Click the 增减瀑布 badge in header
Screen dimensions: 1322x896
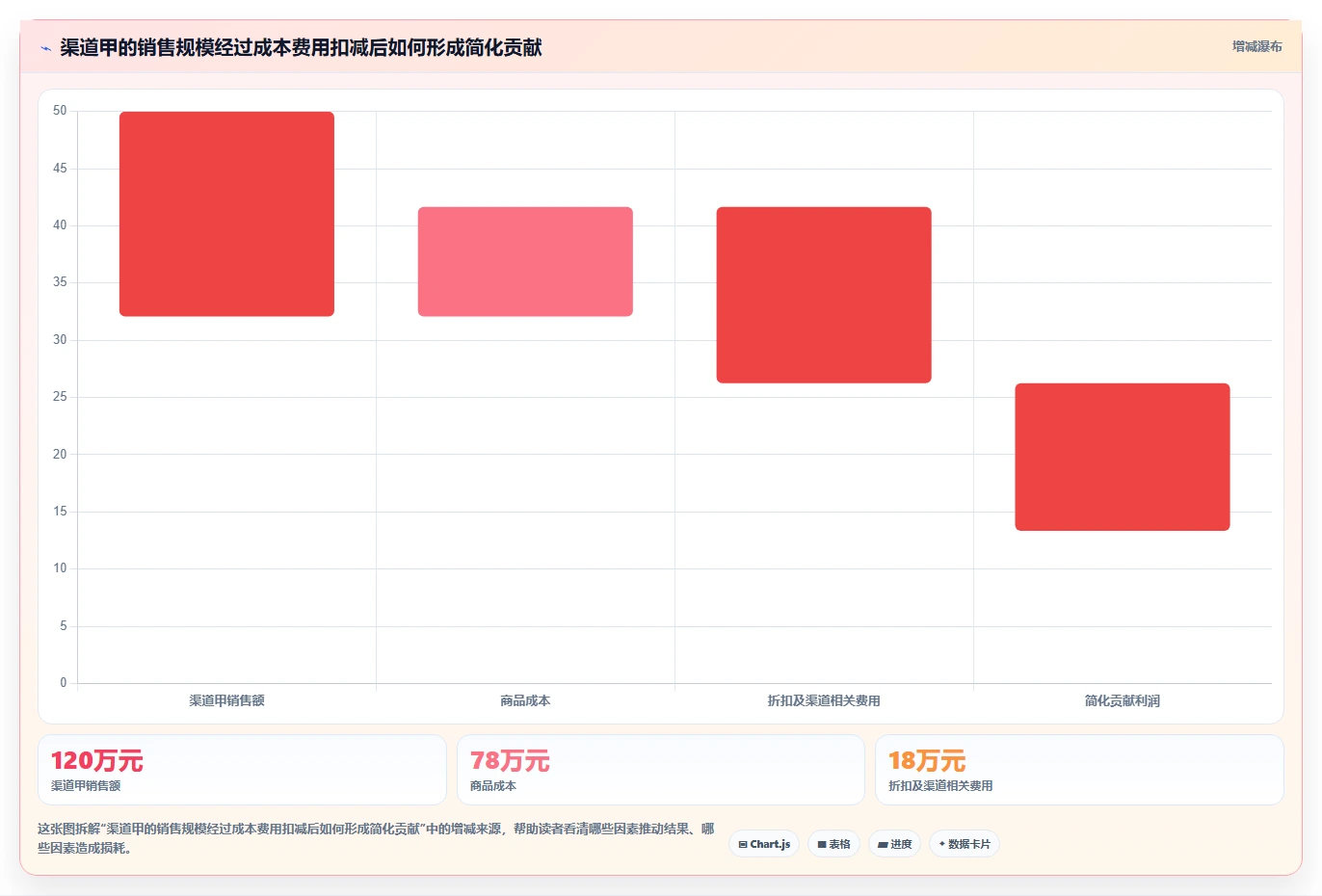[1256, 46]
